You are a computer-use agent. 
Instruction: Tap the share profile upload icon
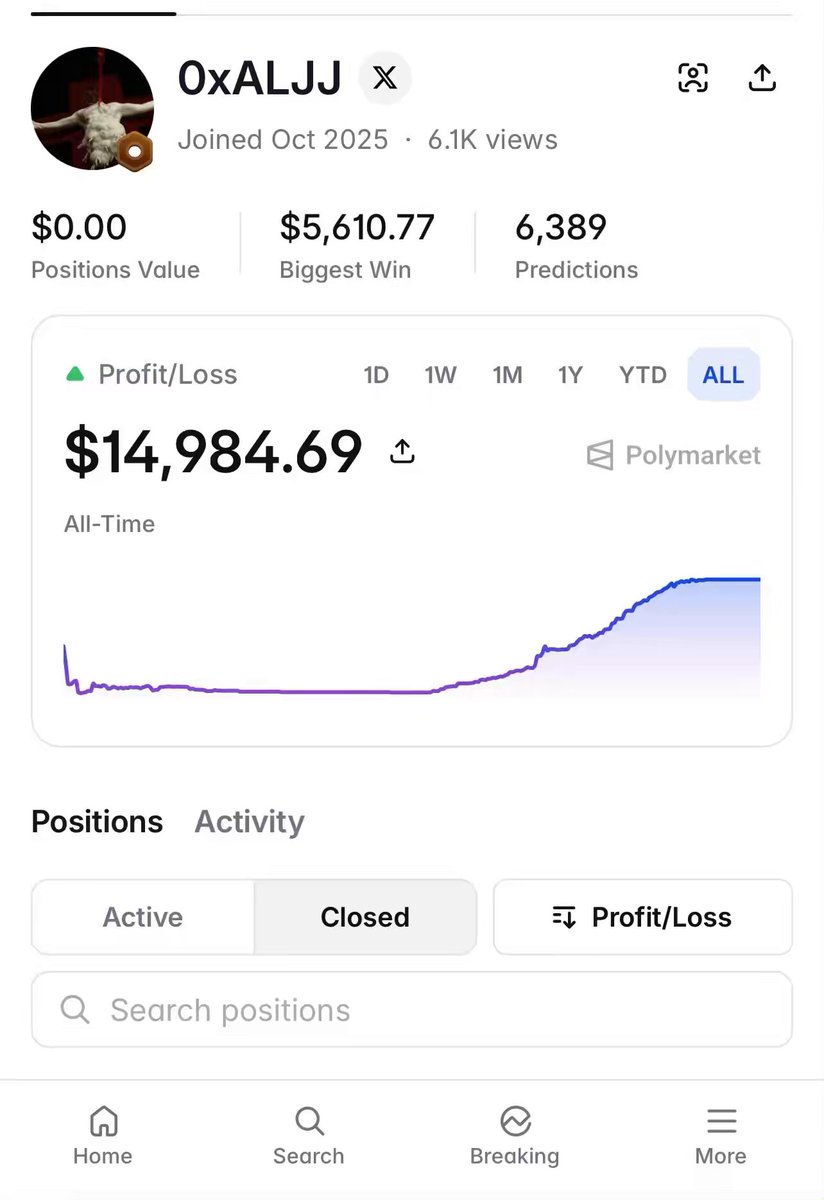point(762,78)
